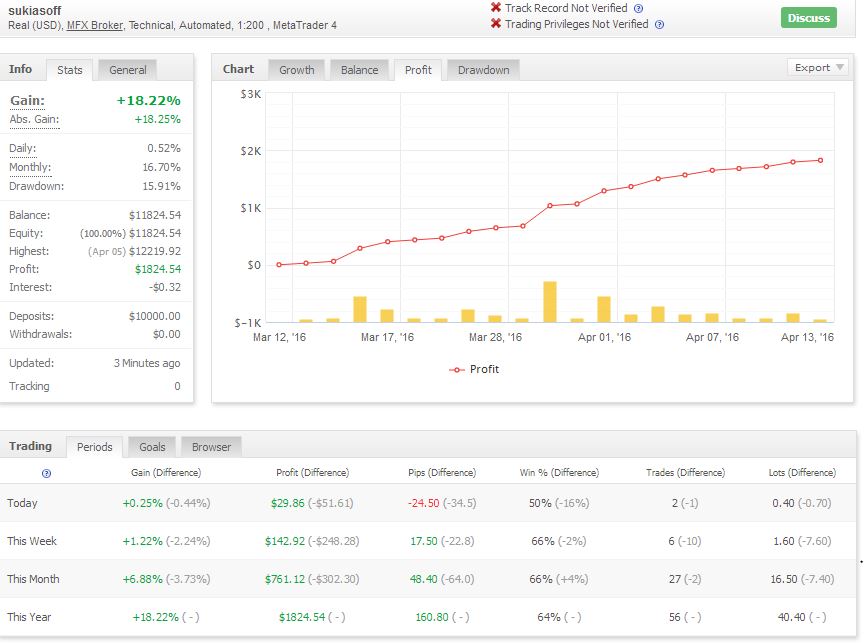This screenshot has height=644, width=864.
Task: Click This Year trades 56 cell
Action: point(685,617)
